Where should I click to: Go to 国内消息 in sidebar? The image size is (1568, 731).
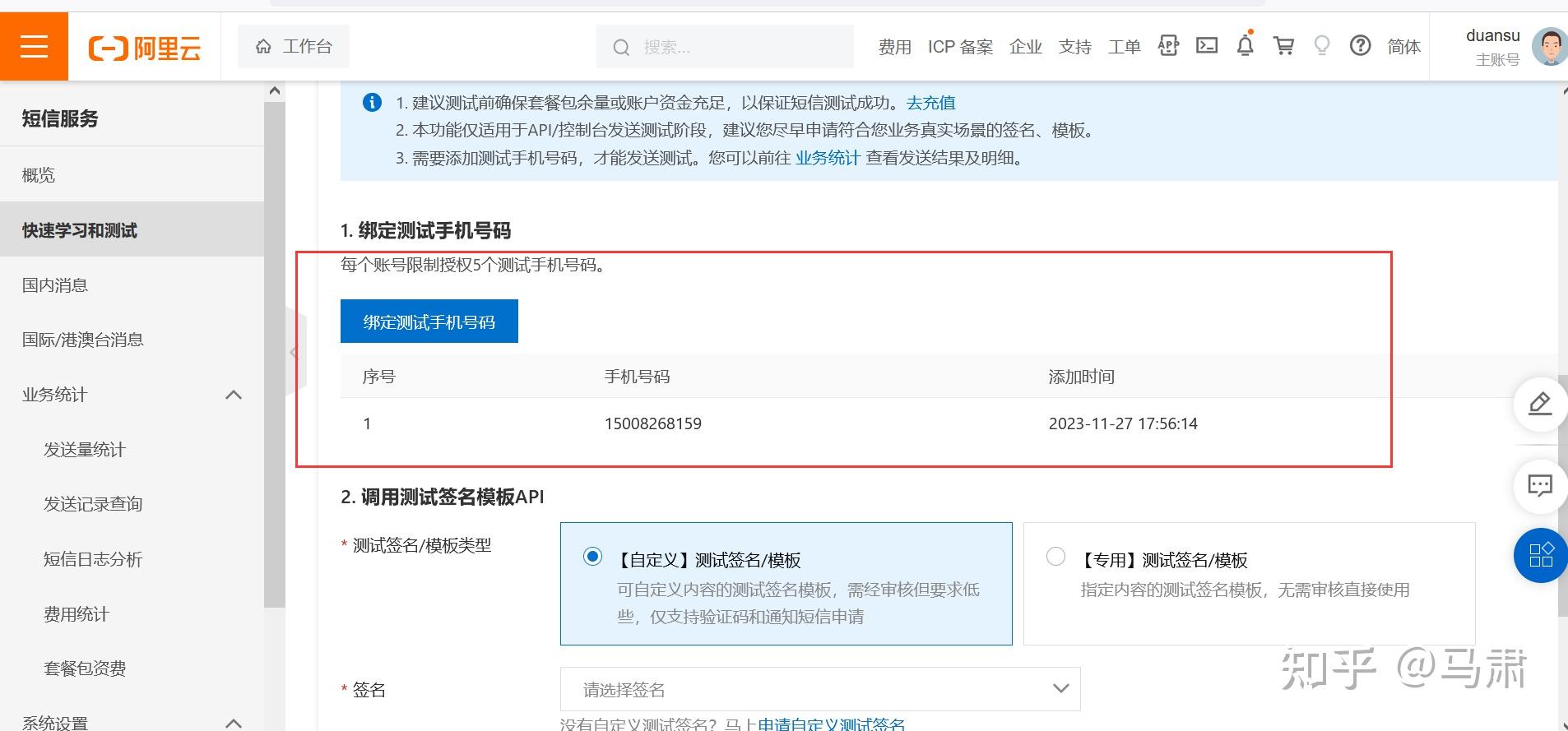coord(55,285)
